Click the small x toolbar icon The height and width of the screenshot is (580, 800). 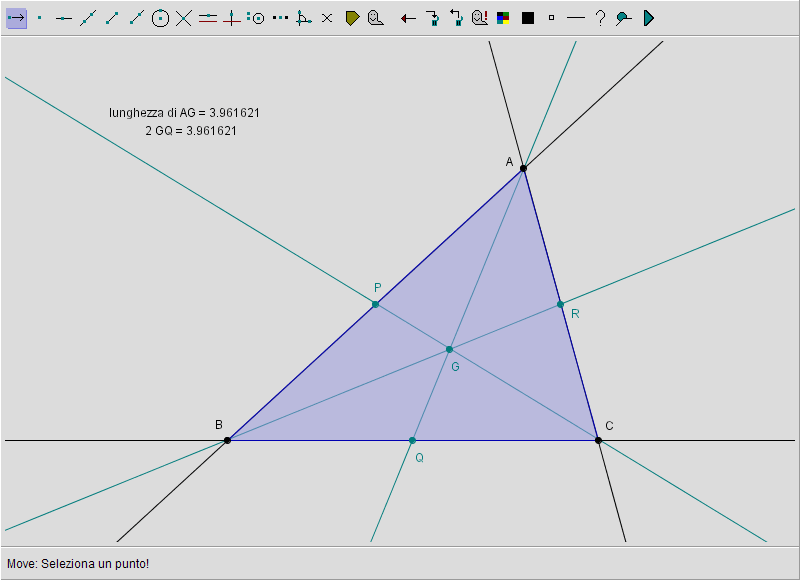point(327,18)
